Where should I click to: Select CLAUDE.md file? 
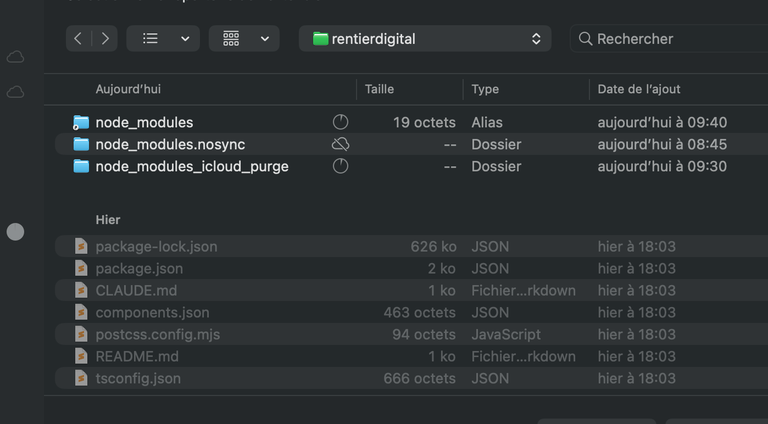click(411, 290)
